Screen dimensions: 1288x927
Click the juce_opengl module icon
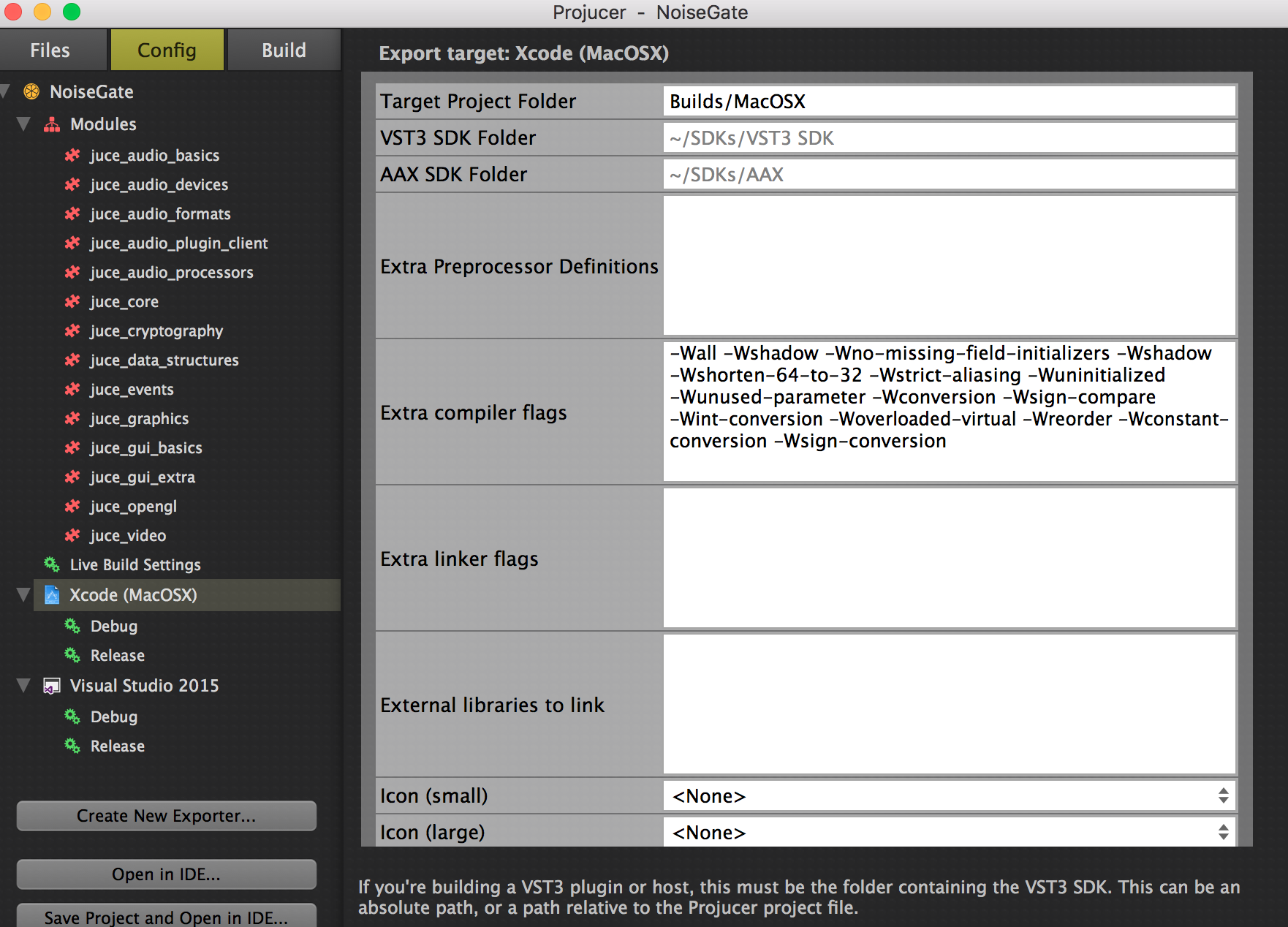(x=72, y=506)
